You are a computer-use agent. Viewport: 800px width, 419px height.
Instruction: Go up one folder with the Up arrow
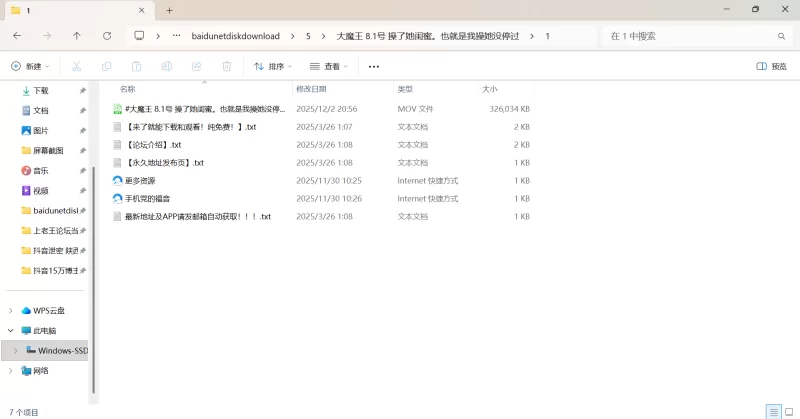tap(77, 36)
